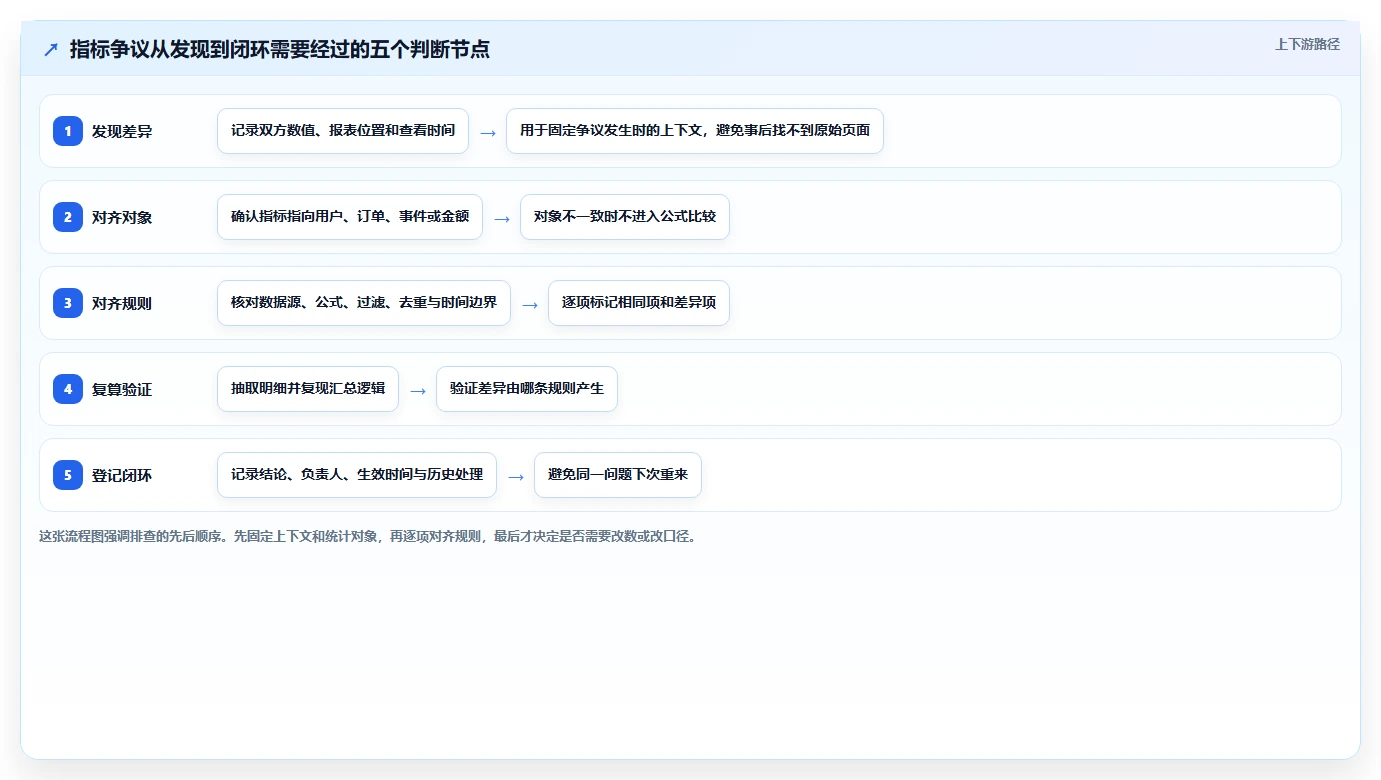Image resolution: width=1381 pixels, height=780 pixels.
Task: Click the box 确认指标指向用户、订单、事件或金额
Action: tap(350, 217)
